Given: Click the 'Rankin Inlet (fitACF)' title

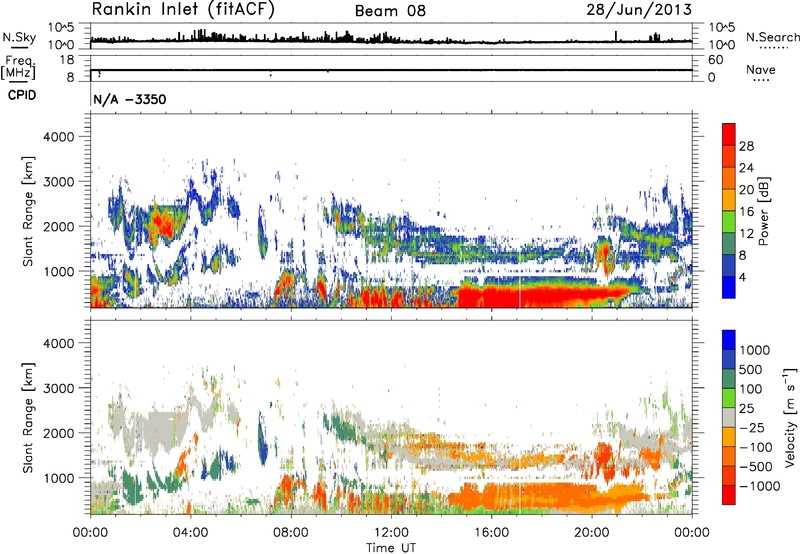Looking at the screenshot, I should (183, 10).
